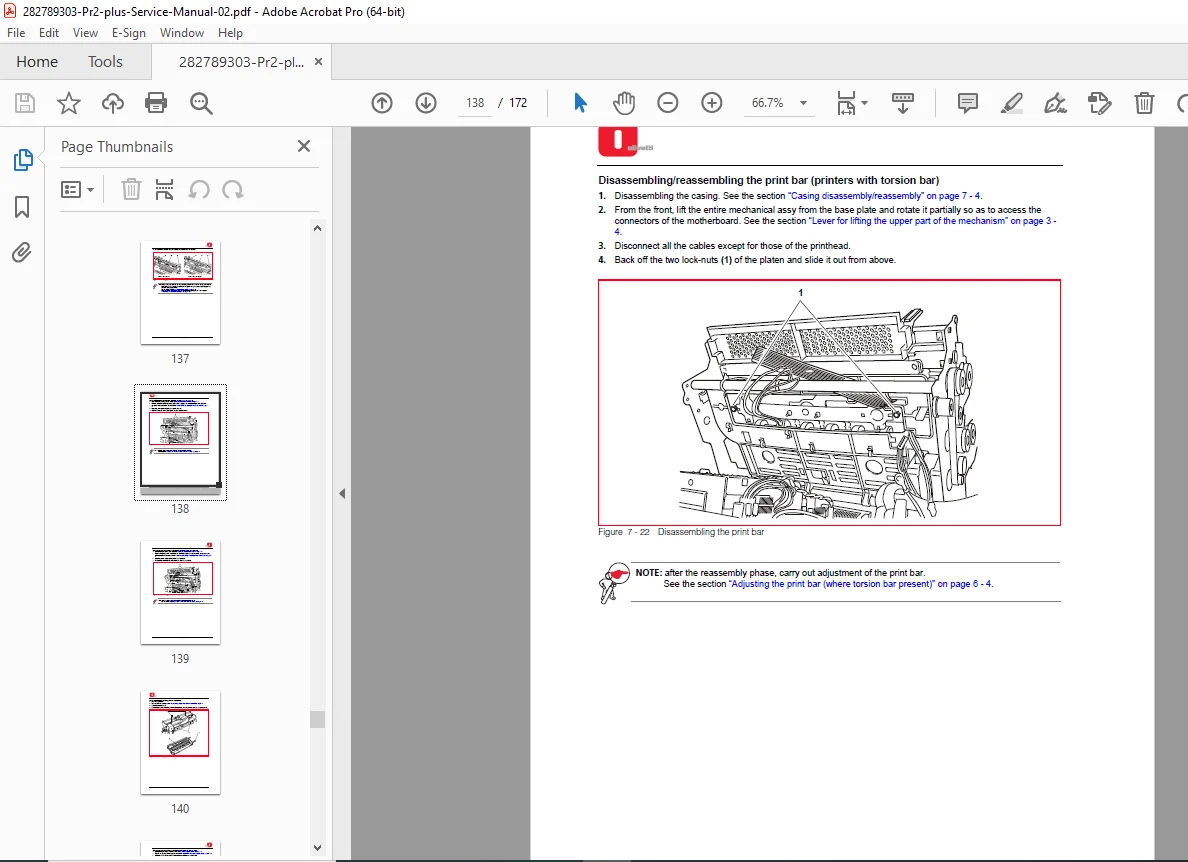The image size is (1188, 862).
Task: Open the Help menu
Action: point(230,33)
